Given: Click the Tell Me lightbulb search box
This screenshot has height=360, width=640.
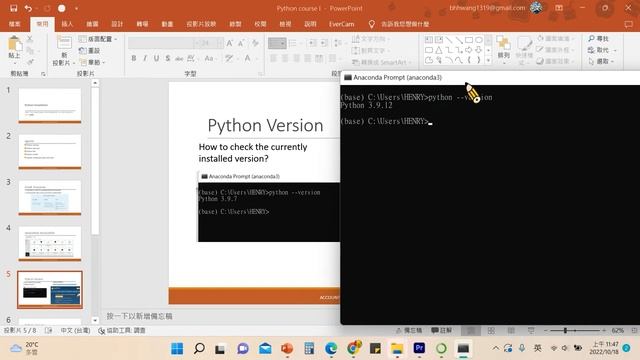Looking at the screenshot, I should coord(400,24).
